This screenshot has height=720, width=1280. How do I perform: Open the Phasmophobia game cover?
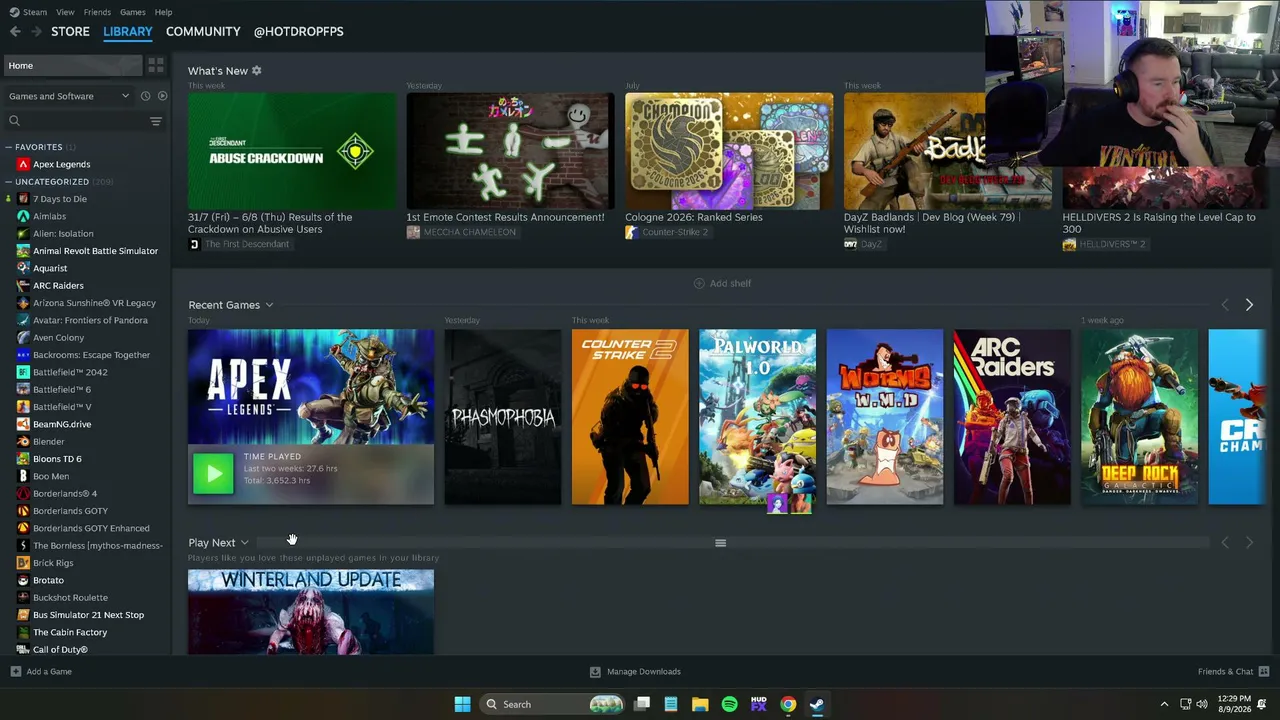click(x=503, y=417)
